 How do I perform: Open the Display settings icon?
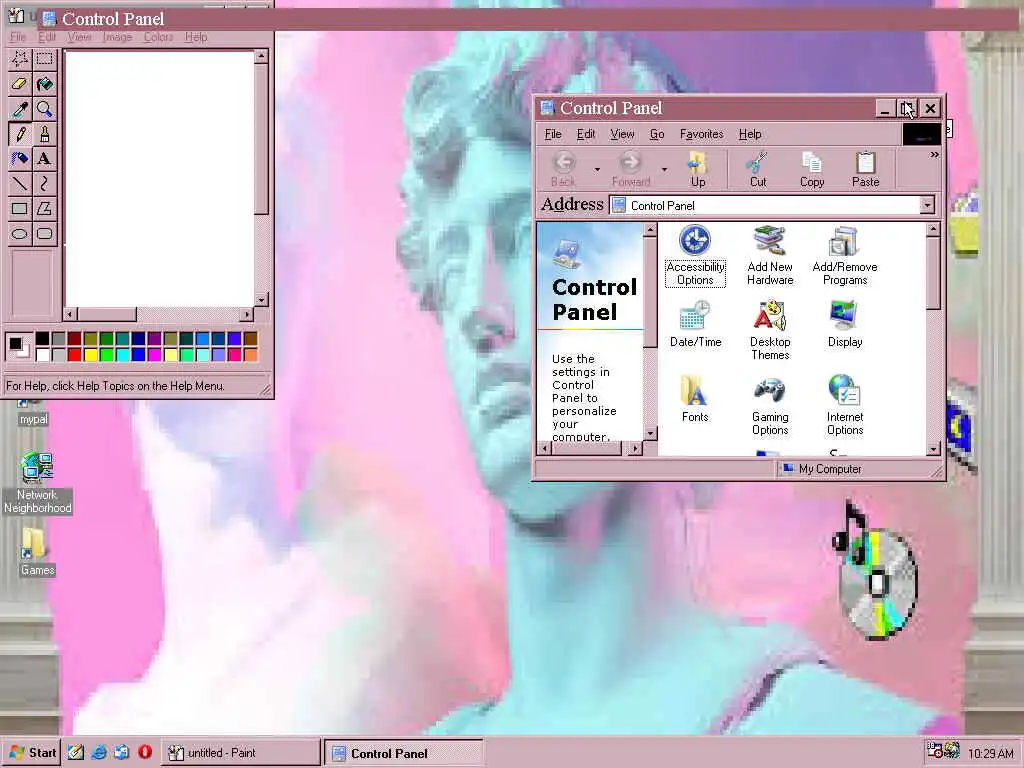tap(844, 325)
